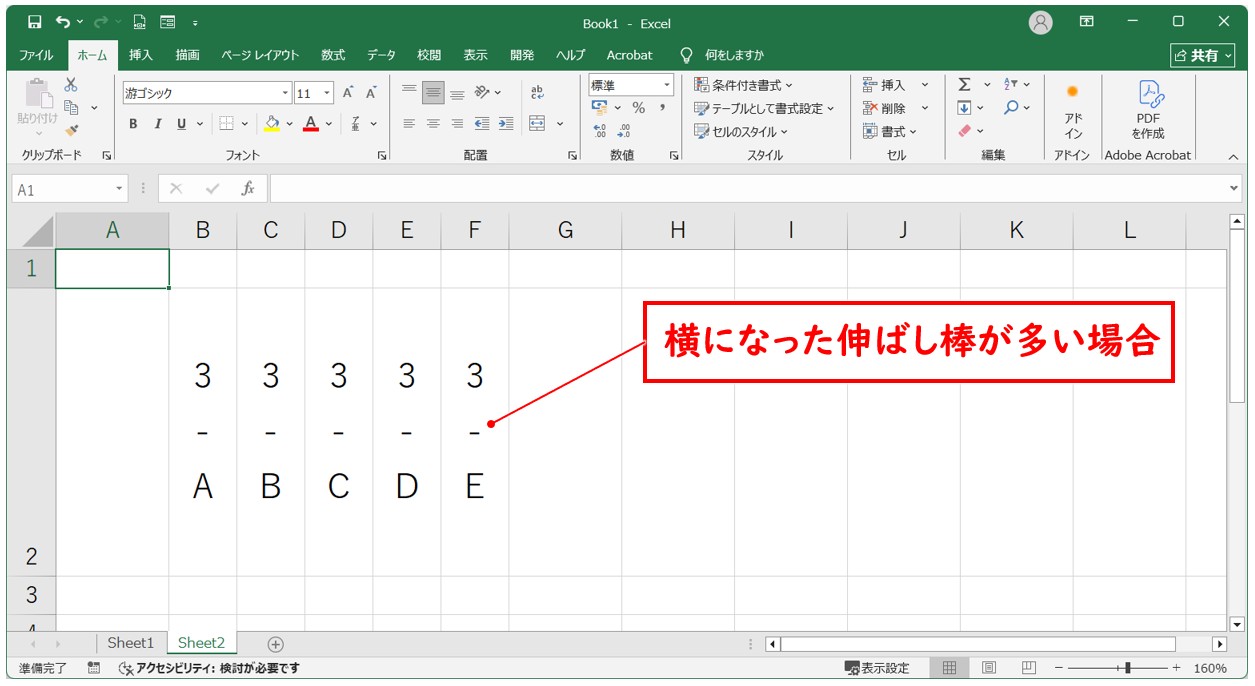Click the Clear eraser icon
Viewport: 1255px width, 686px height.
[x=964, y=131]
